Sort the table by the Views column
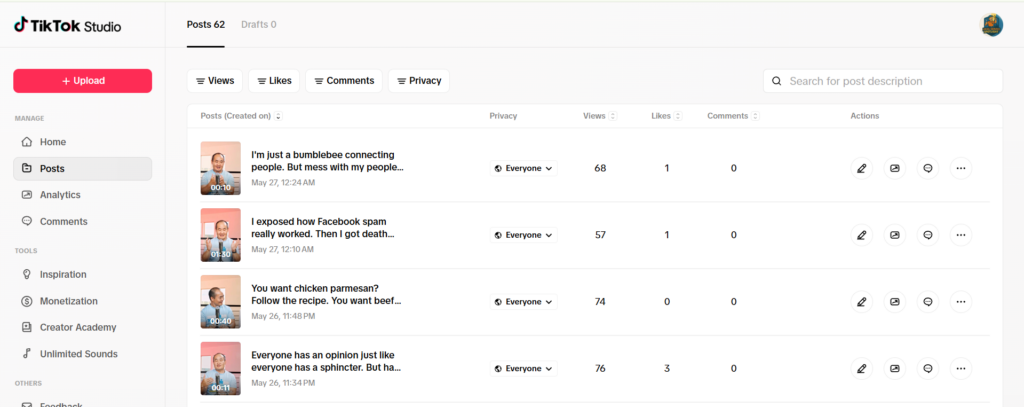1024x407 pixels. (x=613, y=116)
